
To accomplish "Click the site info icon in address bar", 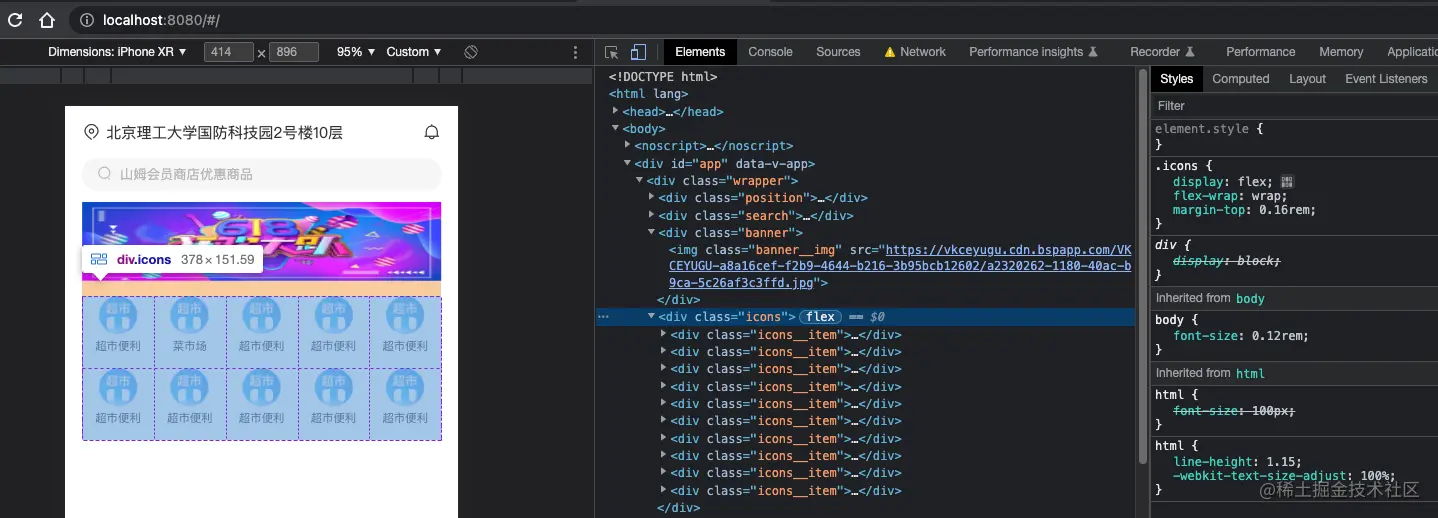I will (87, 20).
